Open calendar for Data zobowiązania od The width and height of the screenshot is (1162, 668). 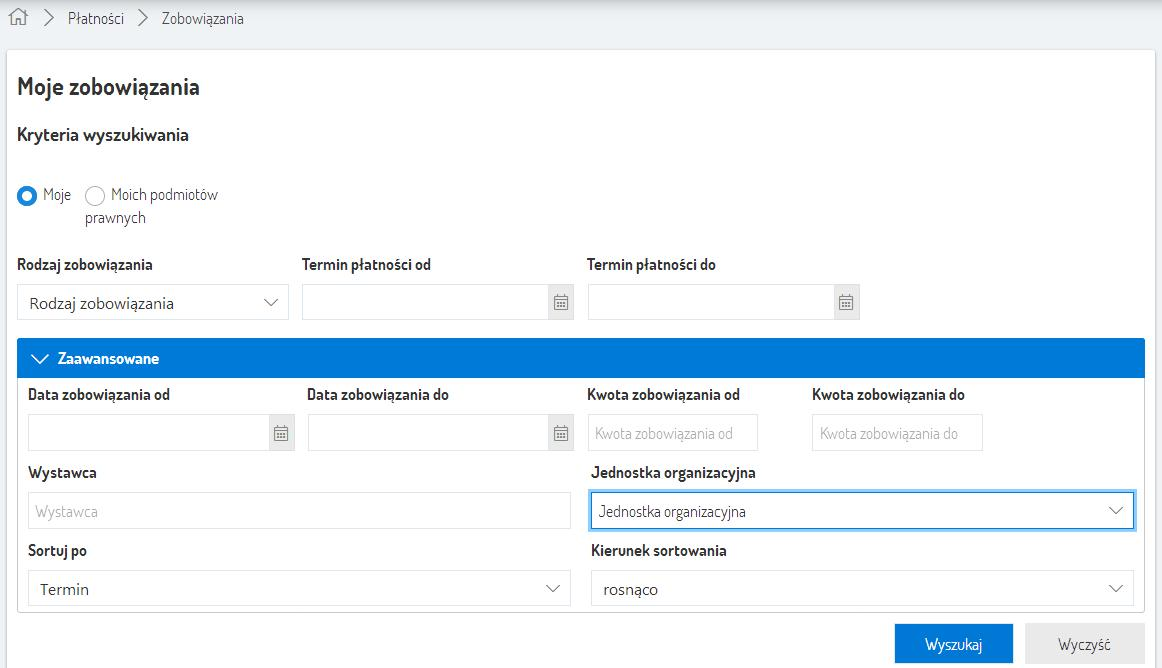[x=281, y=433]
